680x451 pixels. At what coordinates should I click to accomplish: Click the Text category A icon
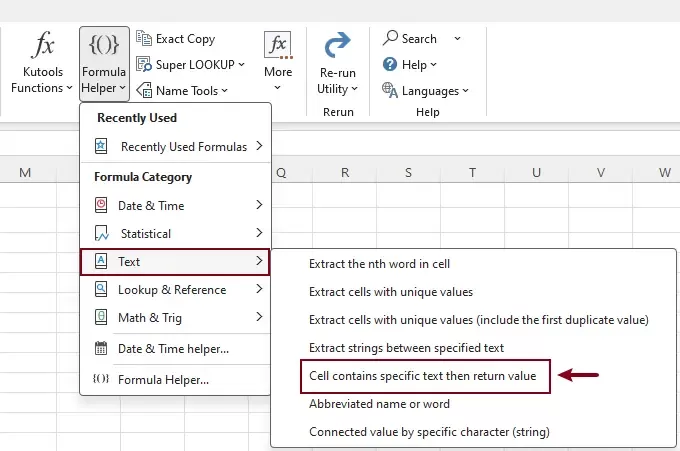[x=101, y=261]
